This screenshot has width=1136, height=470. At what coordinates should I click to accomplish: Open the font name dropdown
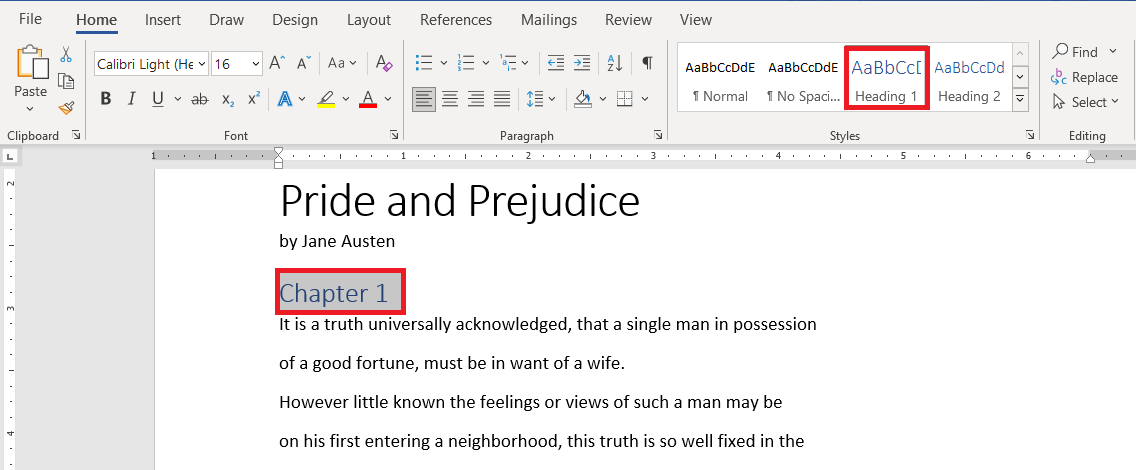[x=201, y=64]
